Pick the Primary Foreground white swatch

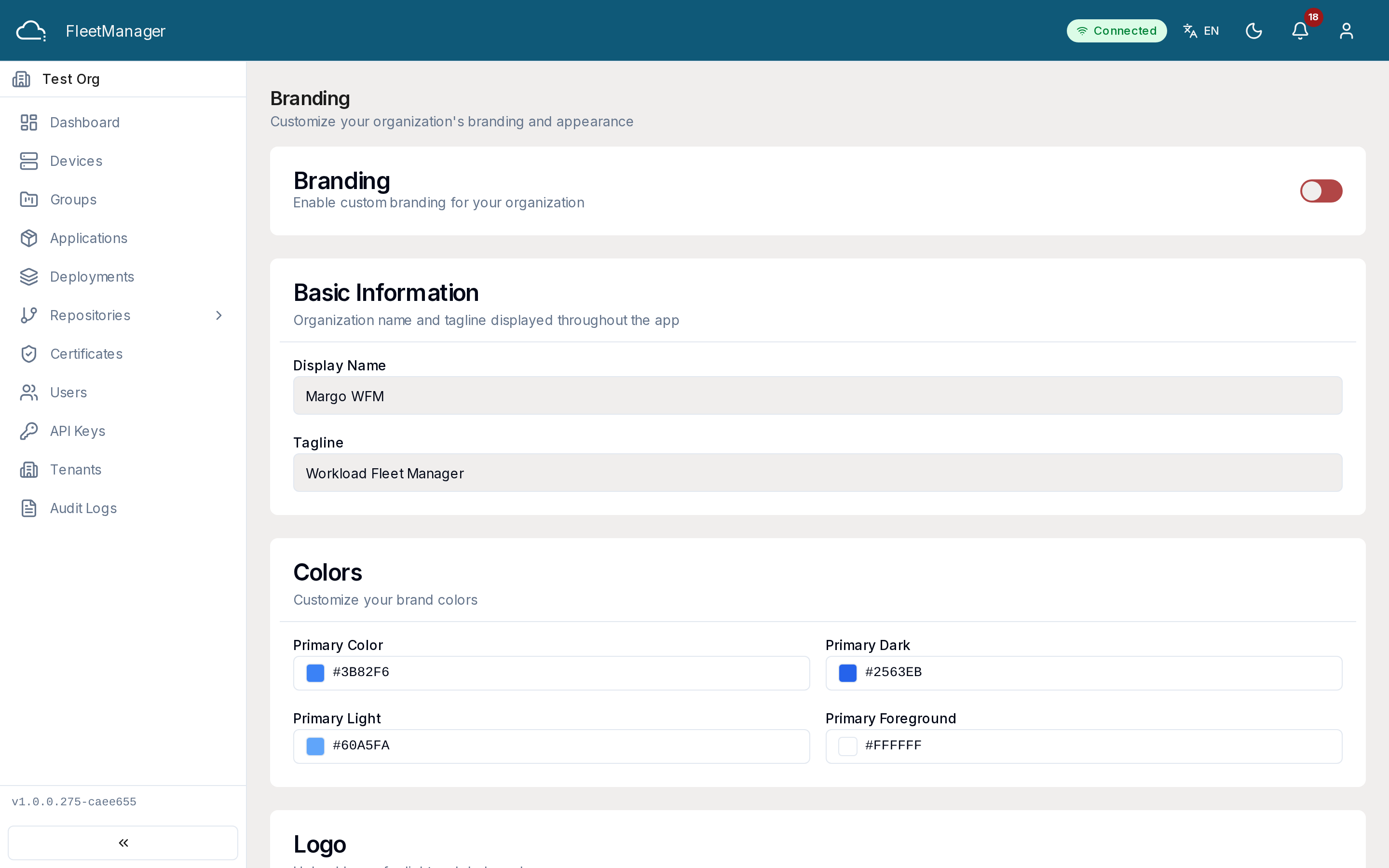tap(847, 746)
